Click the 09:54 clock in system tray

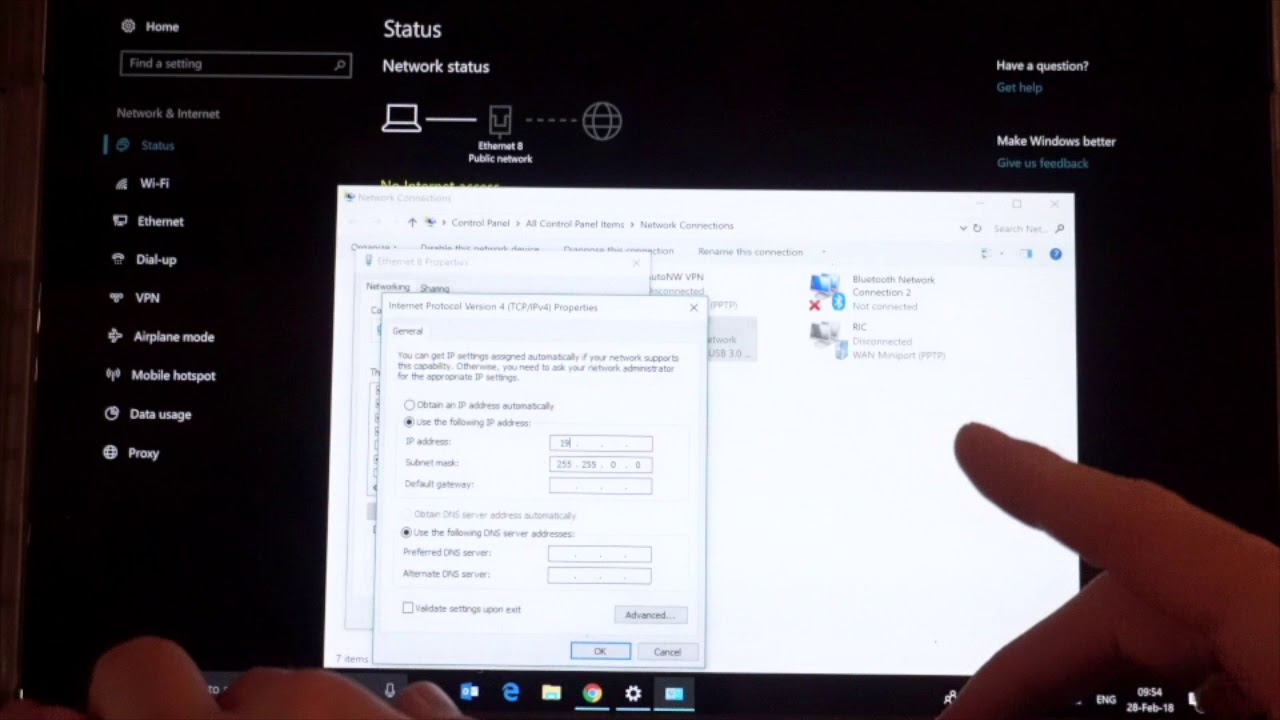pyautogui.click(x=1149, y=692)
